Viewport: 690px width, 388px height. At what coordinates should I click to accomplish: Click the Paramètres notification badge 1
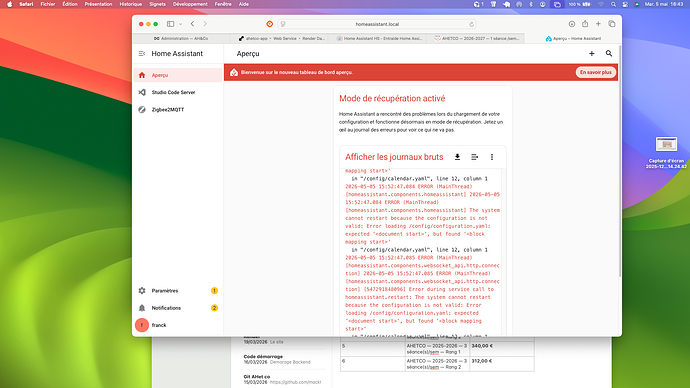pyautogui.click(x=214, y=291)
